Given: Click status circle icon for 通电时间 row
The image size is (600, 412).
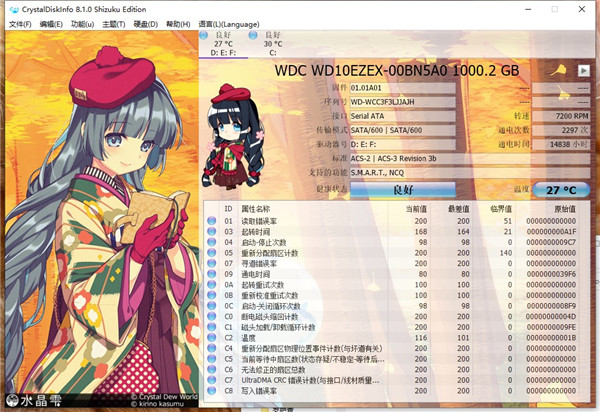Looking at the screenshot, I should coord(212,274).
